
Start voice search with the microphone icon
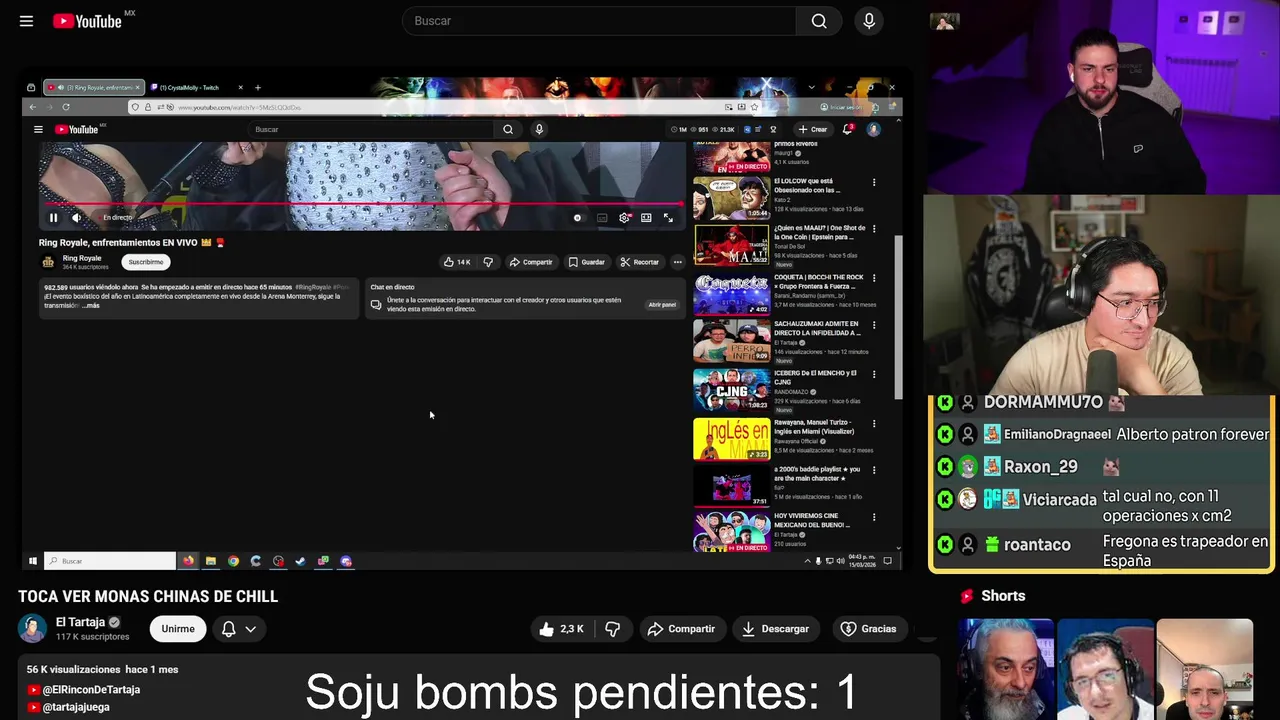(x=869, y=21)
